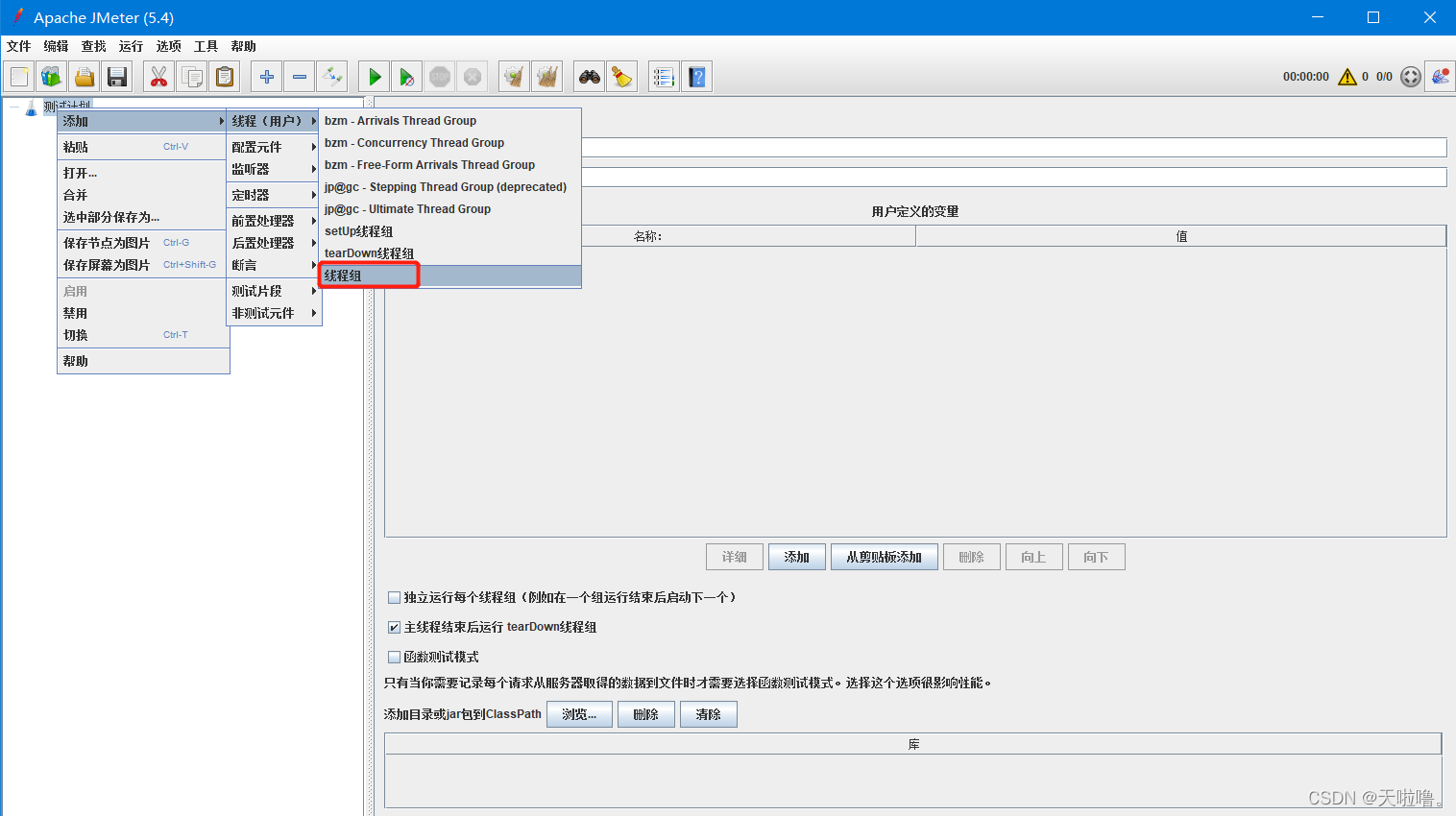Viewport: 1456px width, 816px height.
Task: Click the Copy toolbar icon
Action: [x=191, y=77]
